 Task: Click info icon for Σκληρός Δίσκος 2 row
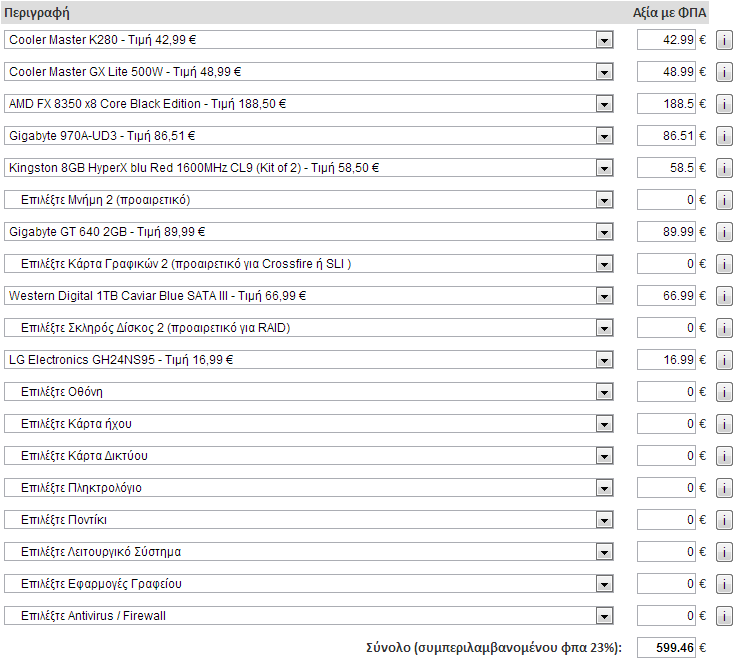(724, 328)
